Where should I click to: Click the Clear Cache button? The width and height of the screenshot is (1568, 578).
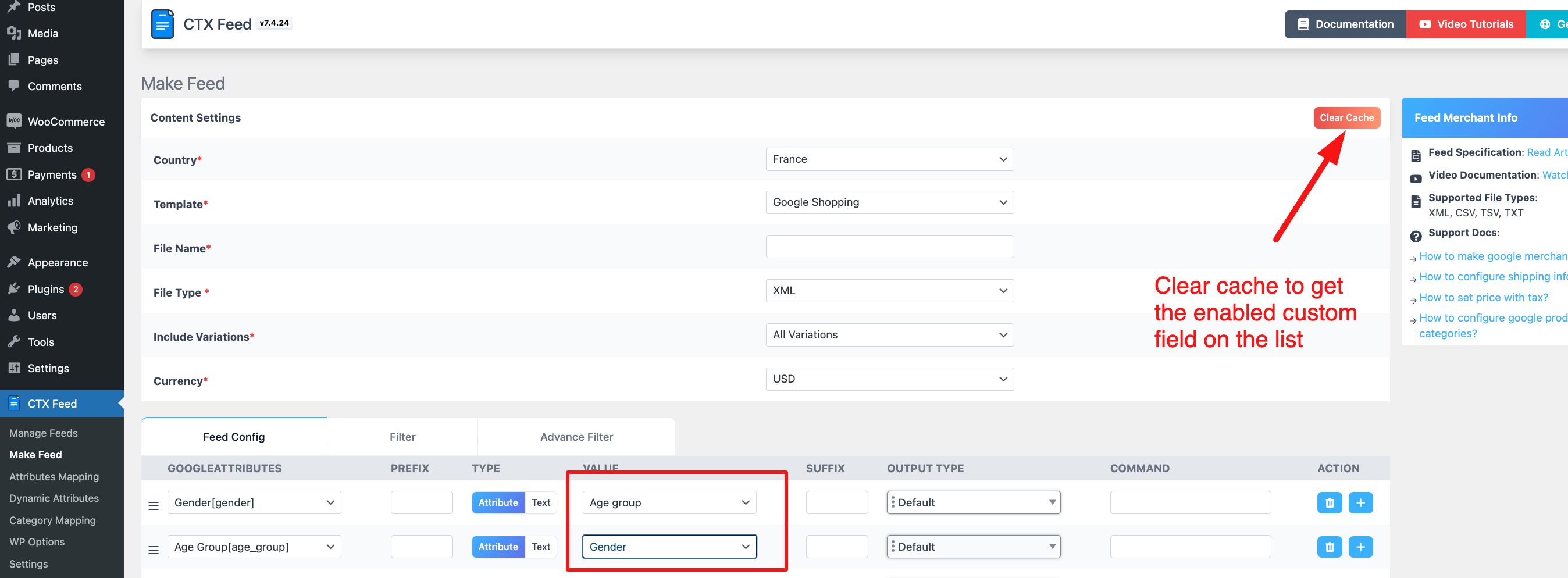[1346, 118]
